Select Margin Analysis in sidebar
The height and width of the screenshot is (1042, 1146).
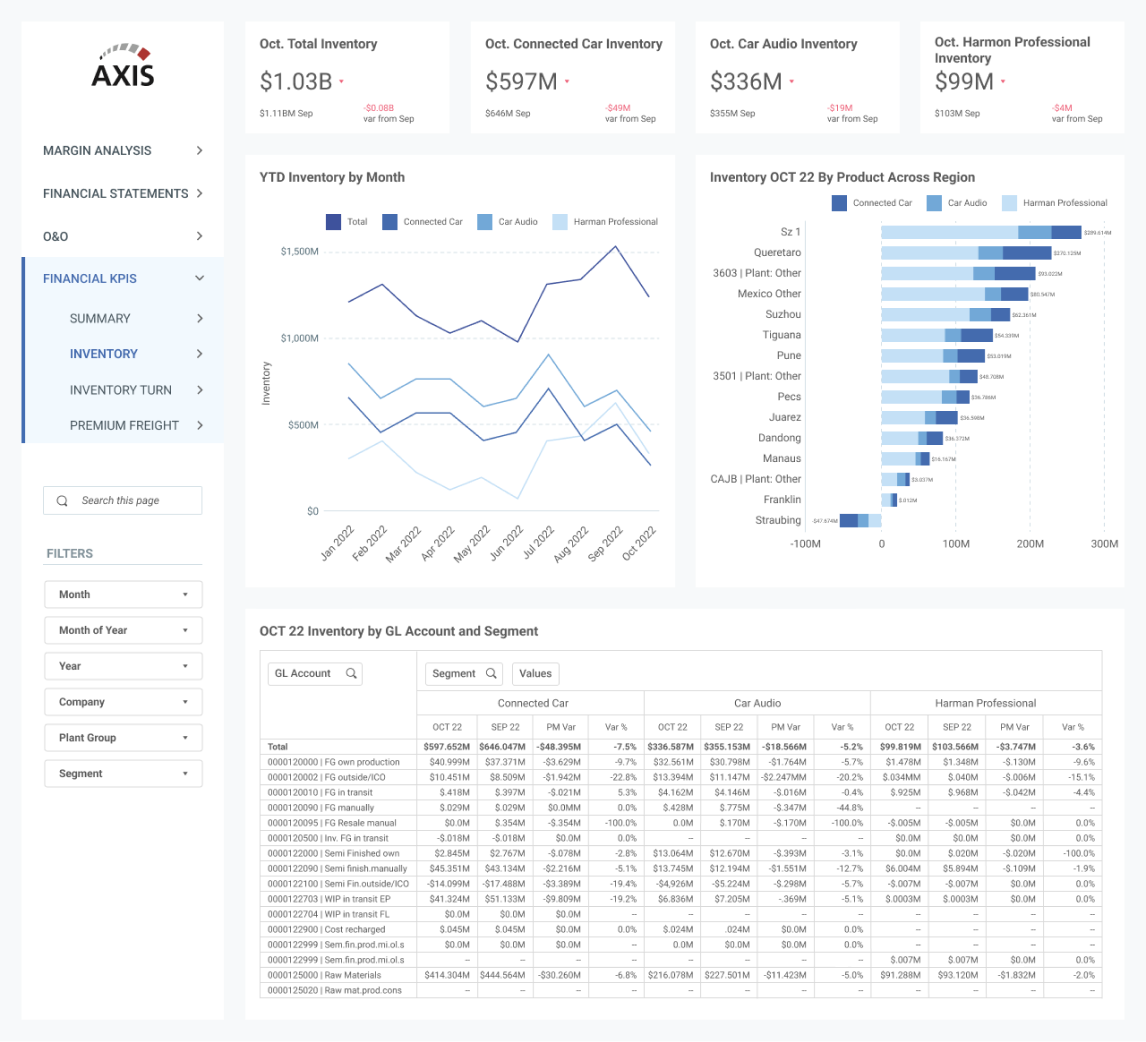pyautogui.click(x=97, y=151)
